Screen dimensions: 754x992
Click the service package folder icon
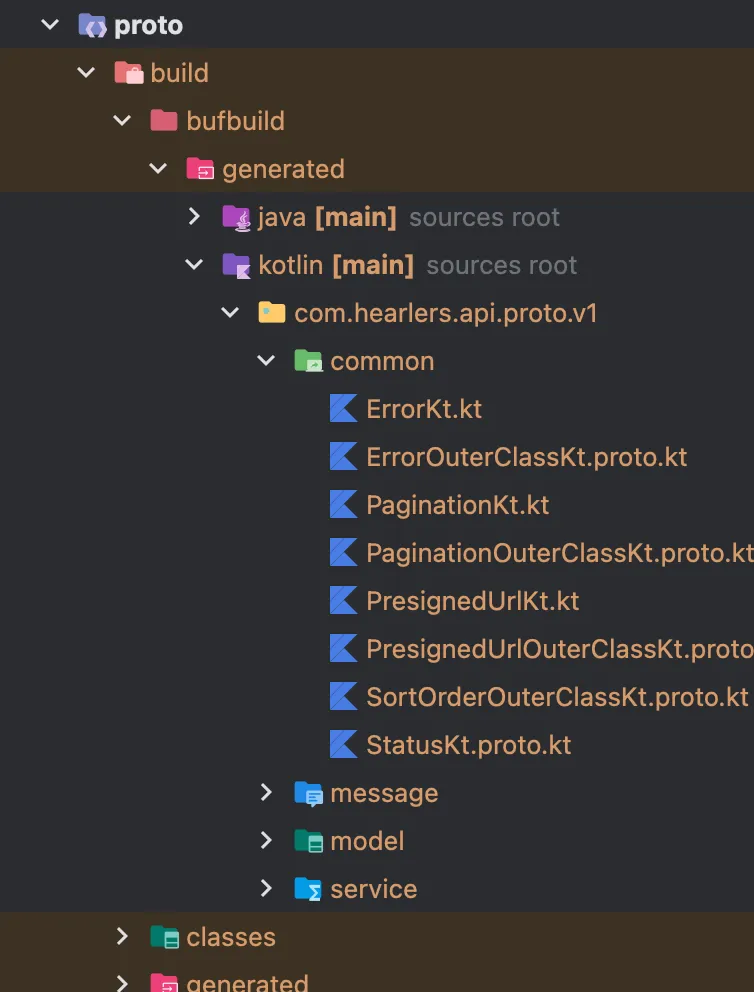pyautogui.click(x=308, y=889)
